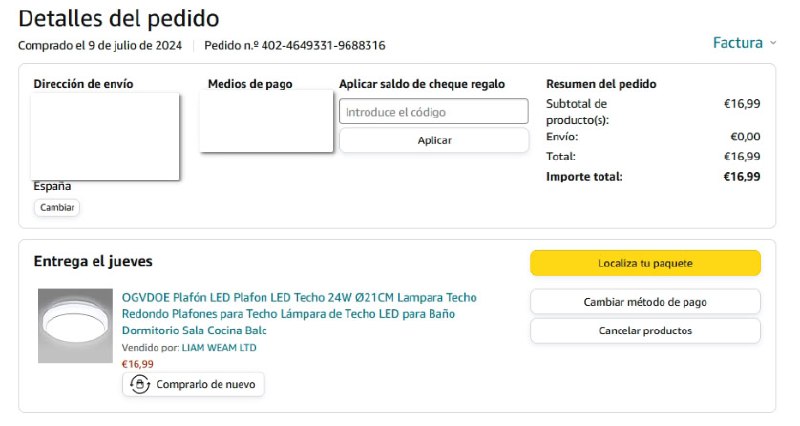
Task: Open the Factura invoice menu label
Action: tap(737, 43)
